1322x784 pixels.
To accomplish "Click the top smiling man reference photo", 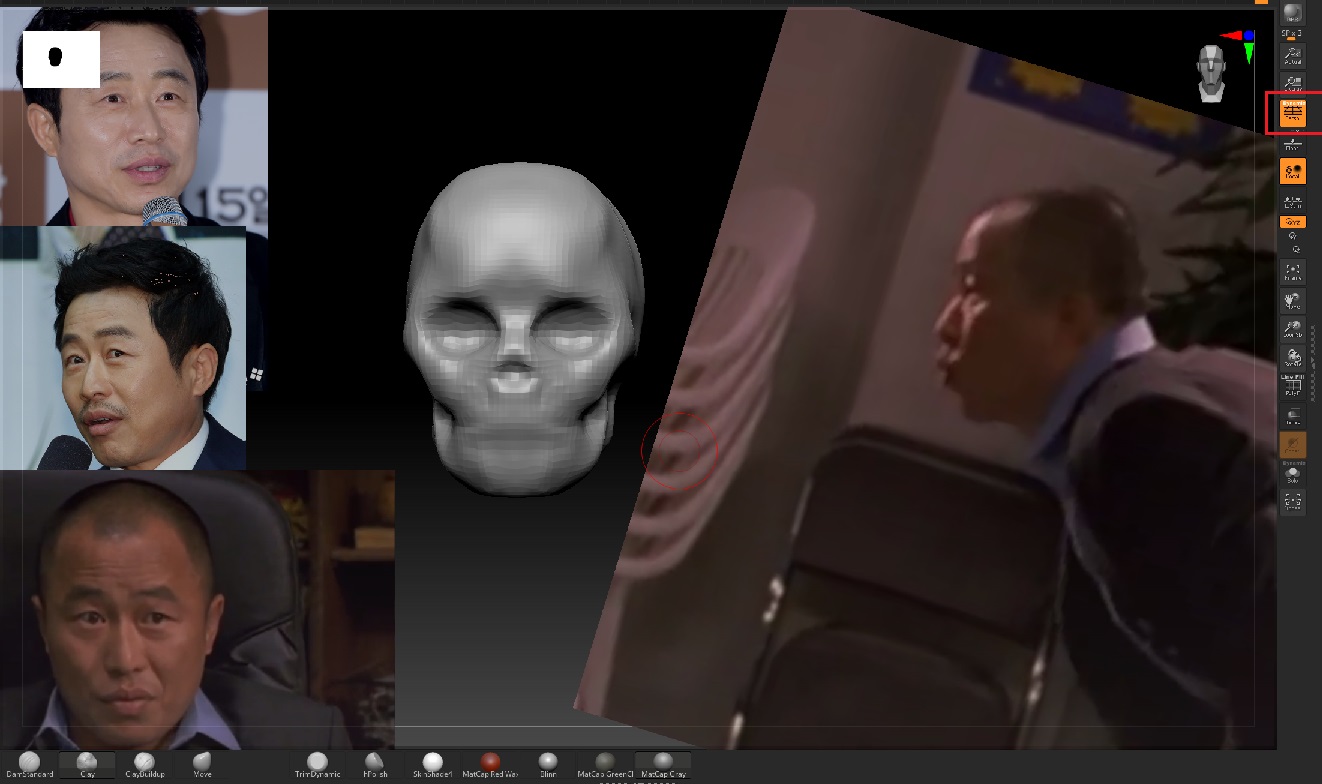I will click(x=134, y=116).
